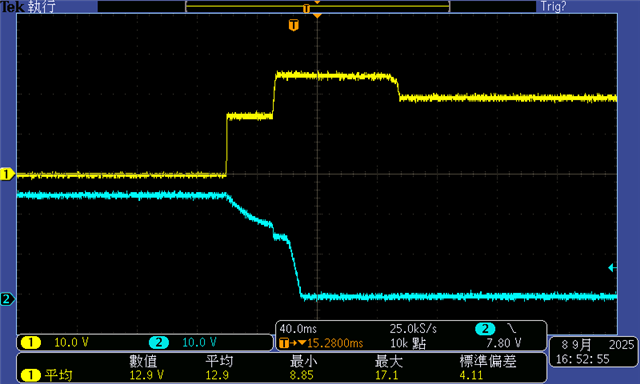Click the cyan trigger level arrow

[612, 268]
